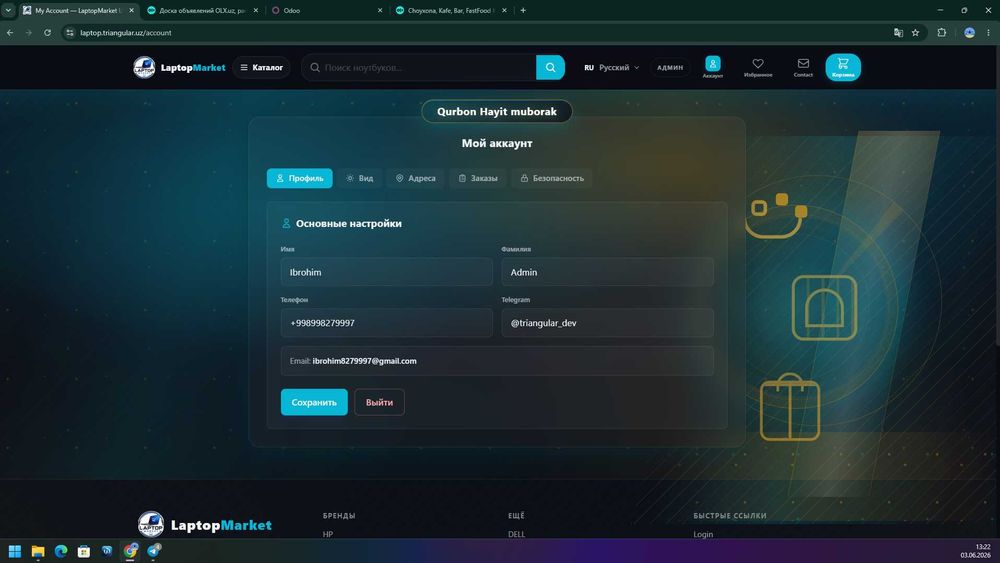Focus the laptop search field
Viewport: 1000px width, 563px height.
click(x=421, y=67)
